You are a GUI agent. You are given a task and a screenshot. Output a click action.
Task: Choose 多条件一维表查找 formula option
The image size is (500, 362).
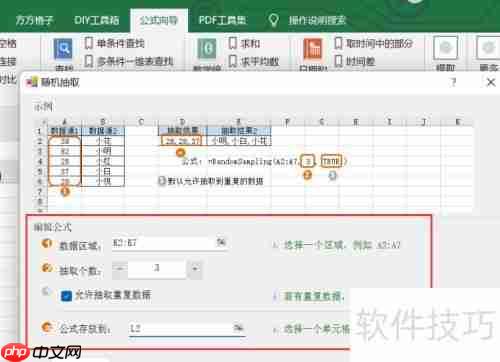[129, 61]
